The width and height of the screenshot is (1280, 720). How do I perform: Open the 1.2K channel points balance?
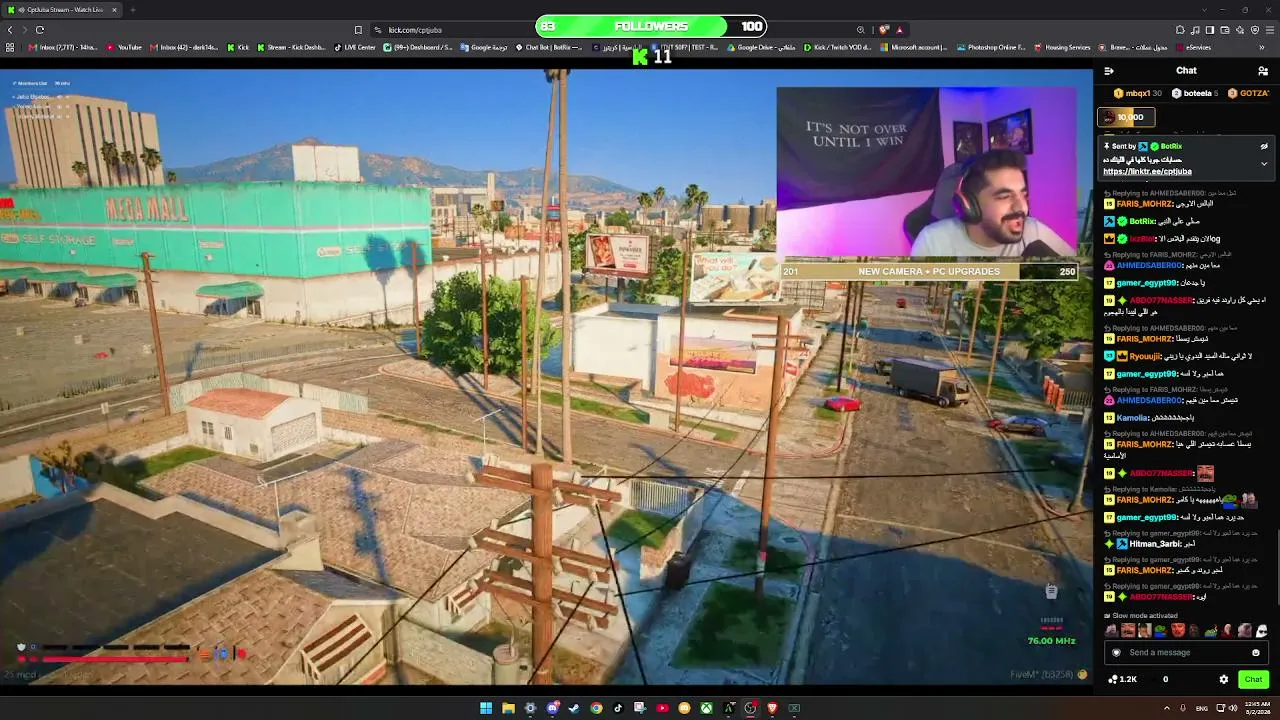coord(1123,680)
